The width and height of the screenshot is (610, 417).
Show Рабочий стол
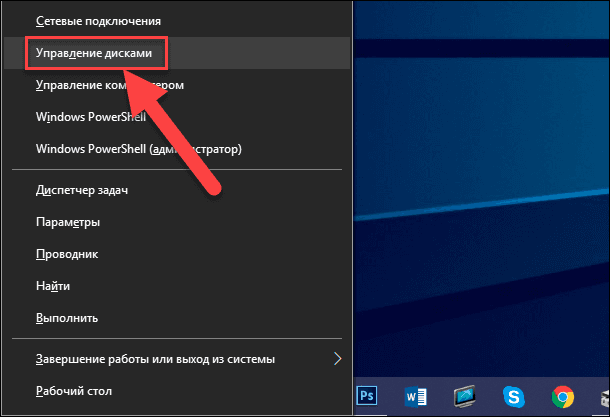pyautogui.click(x=177, y=391)
